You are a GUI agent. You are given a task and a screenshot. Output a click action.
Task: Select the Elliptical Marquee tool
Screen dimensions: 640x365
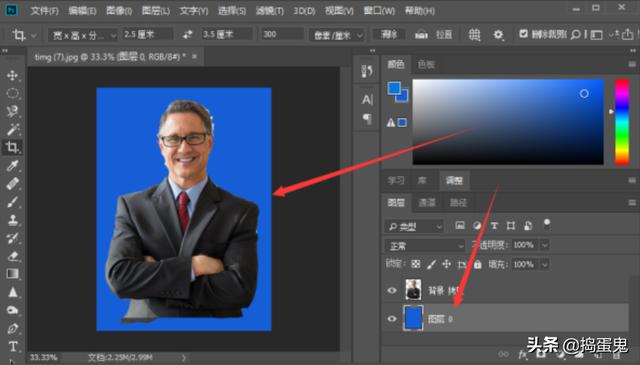[x=12, y=93]
